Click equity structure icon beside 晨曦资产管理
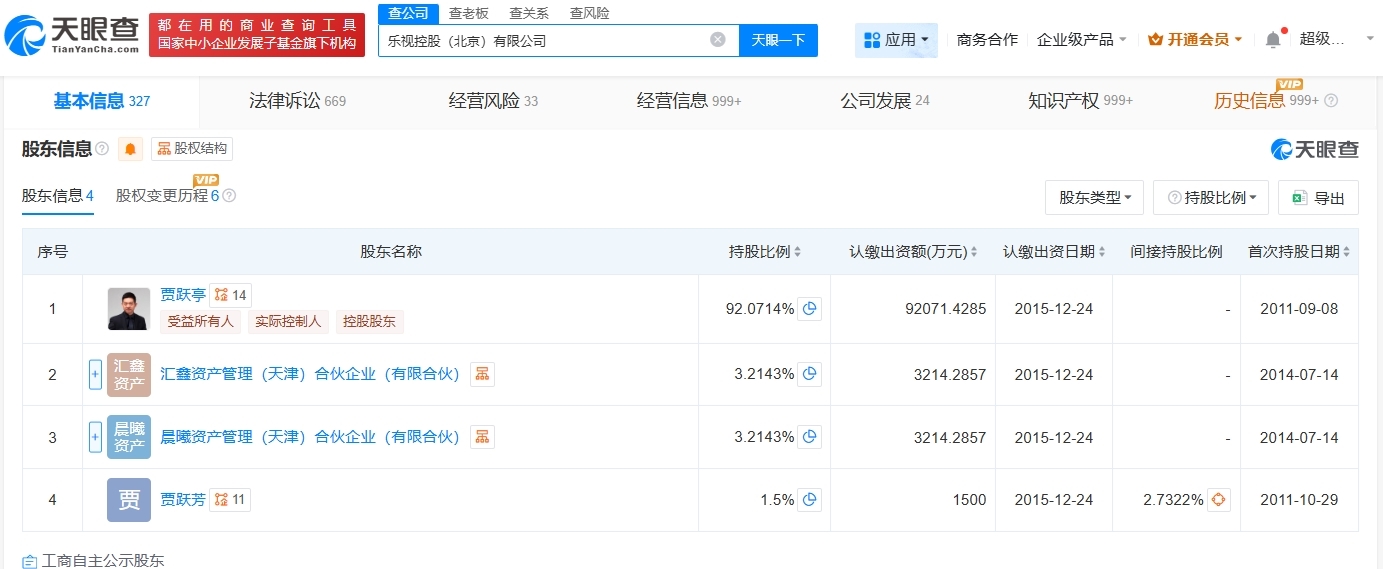Screen dimensions: 1383x569 point(482,437)
